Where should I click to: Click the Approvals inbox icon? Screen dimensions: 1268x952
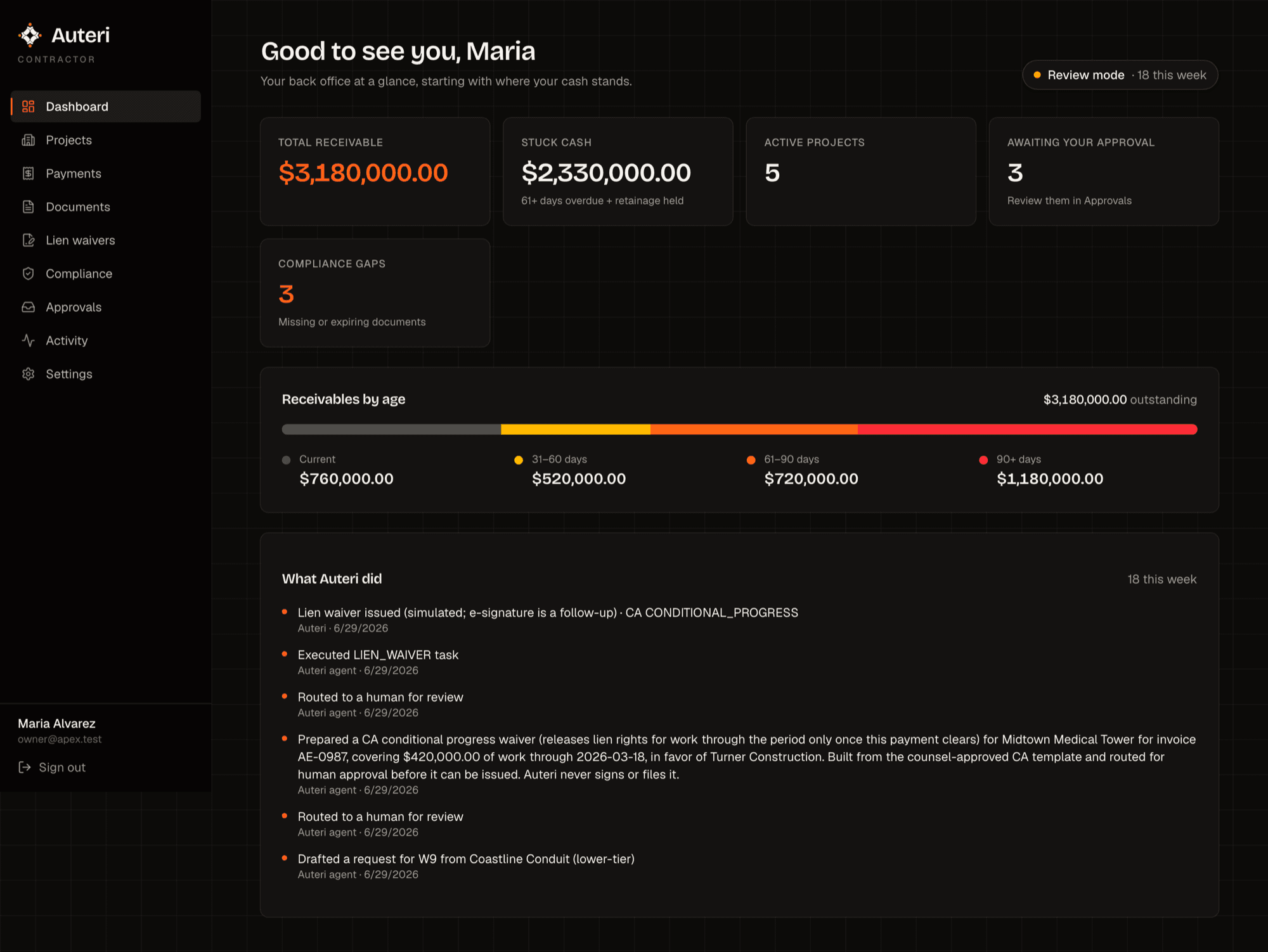(28, 307)
